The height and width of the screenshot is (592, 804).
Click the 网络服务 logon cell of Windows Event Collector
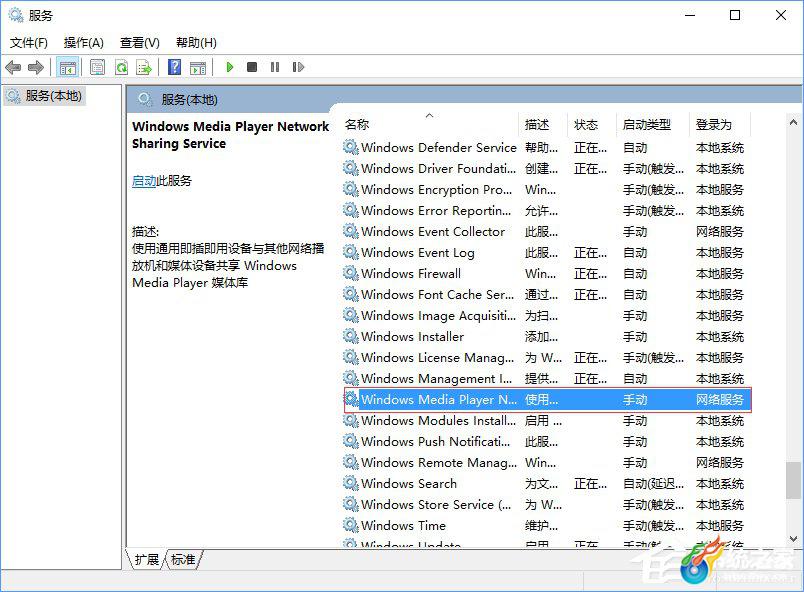click(x=719, y=232)
